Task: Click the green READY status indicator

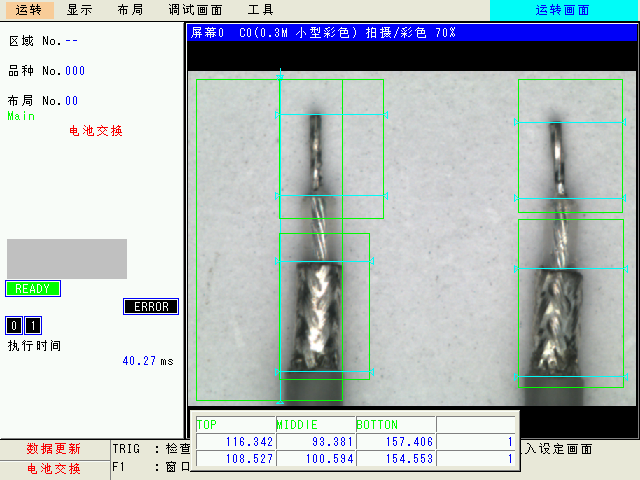Action: tap(33, 289)
